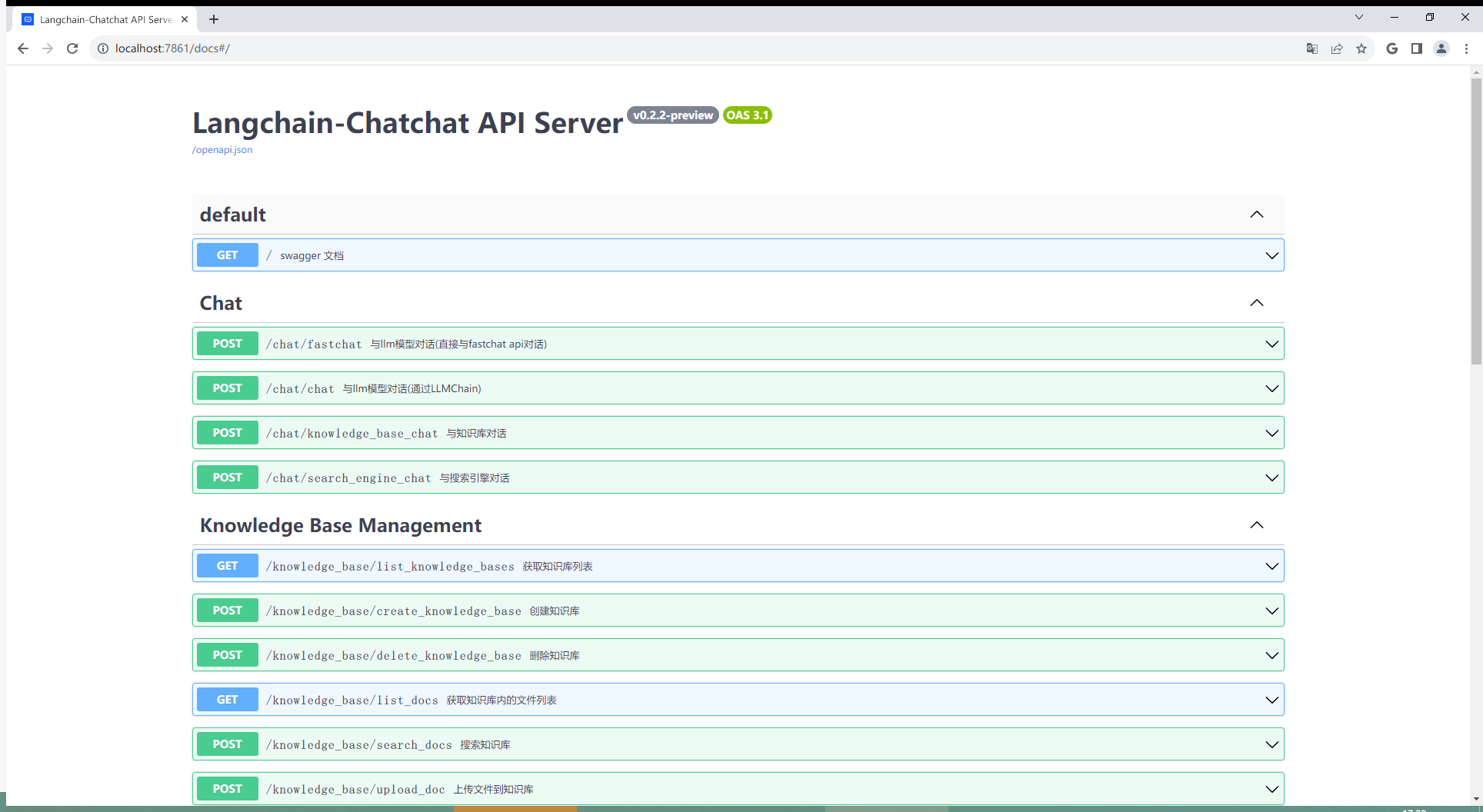Viewport: 1483px width, 812px height.
Task: Expand the list_knowledge_bases endpoint chevron
Action: pos(1272,566)
